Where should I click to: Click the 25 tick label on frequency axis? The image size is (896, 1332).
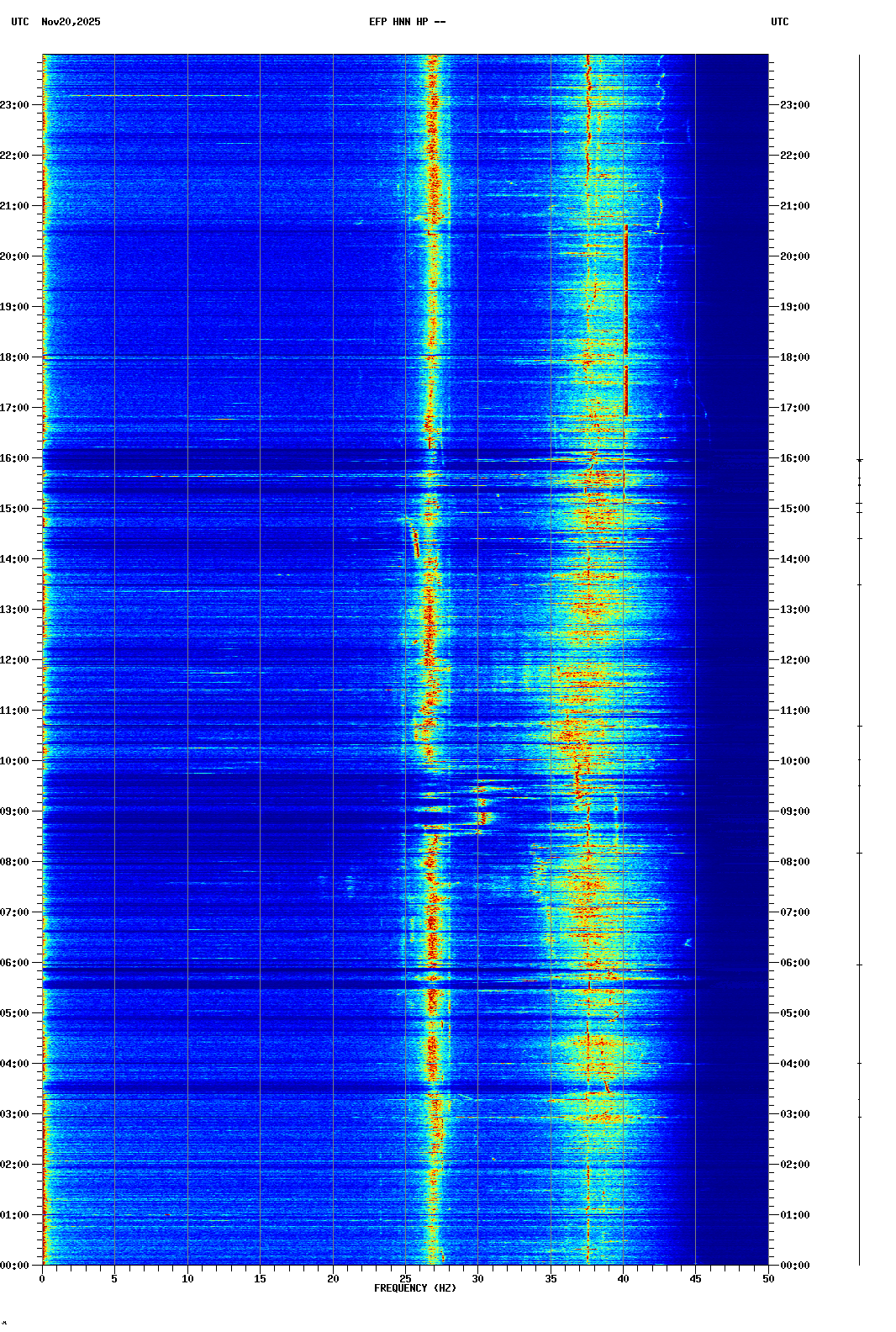pos(405,1279)
